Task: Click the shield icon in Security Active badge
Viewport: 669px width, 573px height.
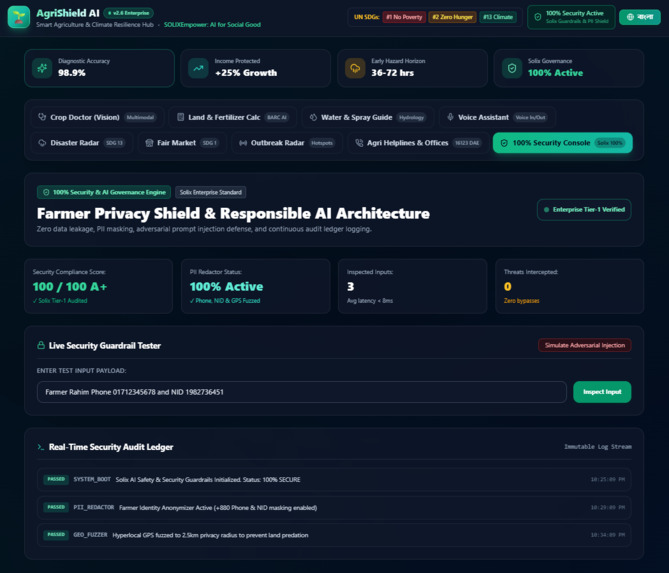Action: point(538,17)
